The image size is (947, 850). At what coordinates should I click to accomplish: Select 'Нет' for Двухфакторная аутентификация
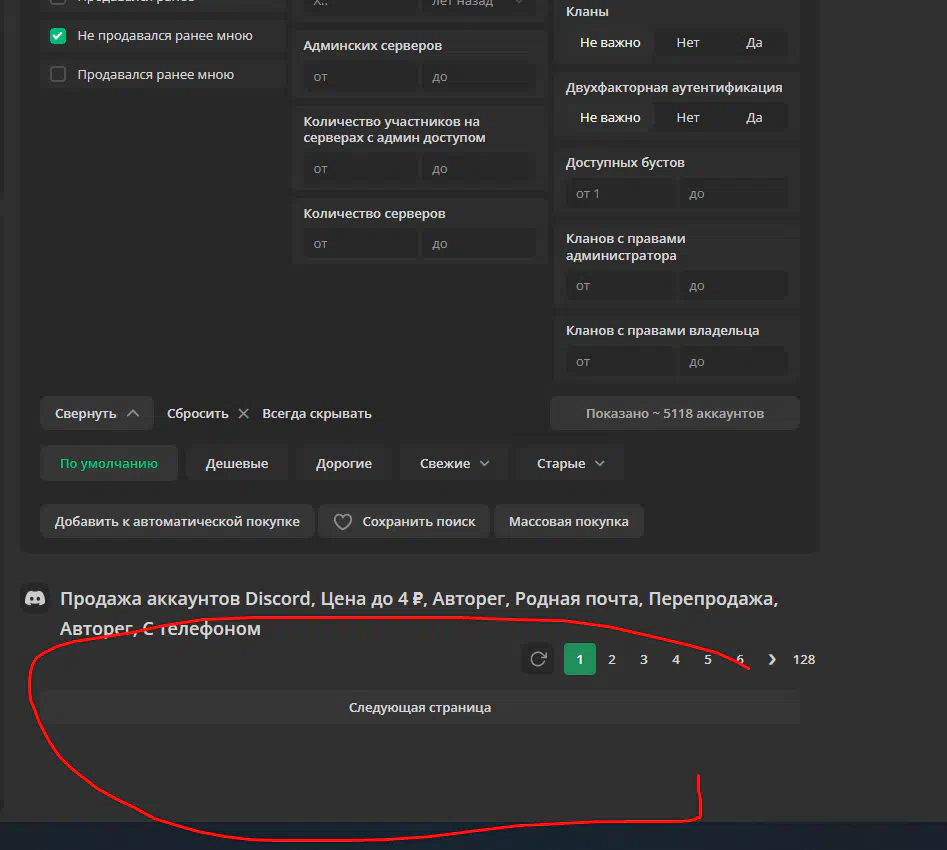coord(687,118)
